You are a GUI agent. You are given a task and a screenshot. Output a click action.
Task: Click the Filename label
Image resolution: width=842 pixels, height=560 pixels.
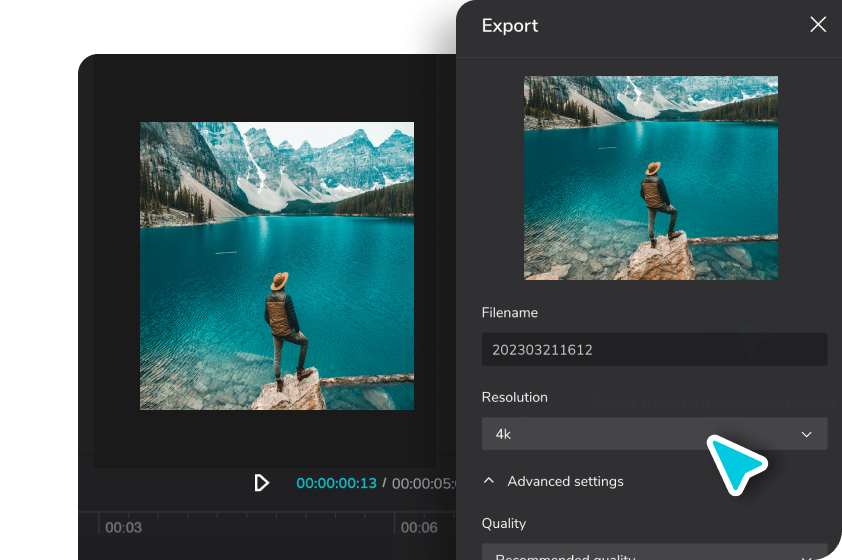pyautogui.click(x=510, y=312)
